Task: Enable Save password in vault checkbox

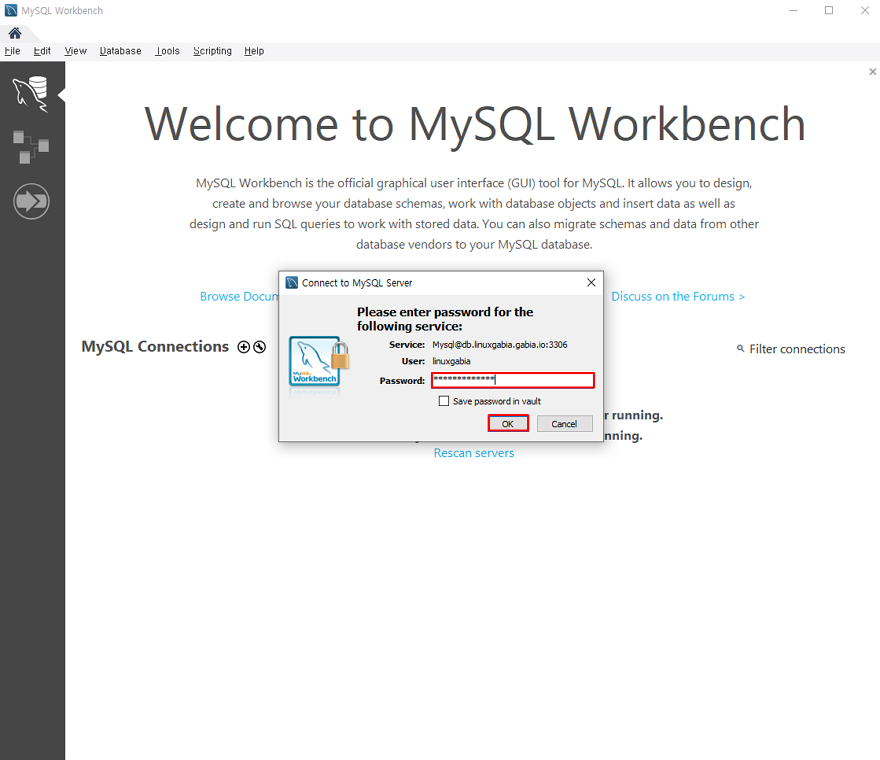Action: point(444,401)
